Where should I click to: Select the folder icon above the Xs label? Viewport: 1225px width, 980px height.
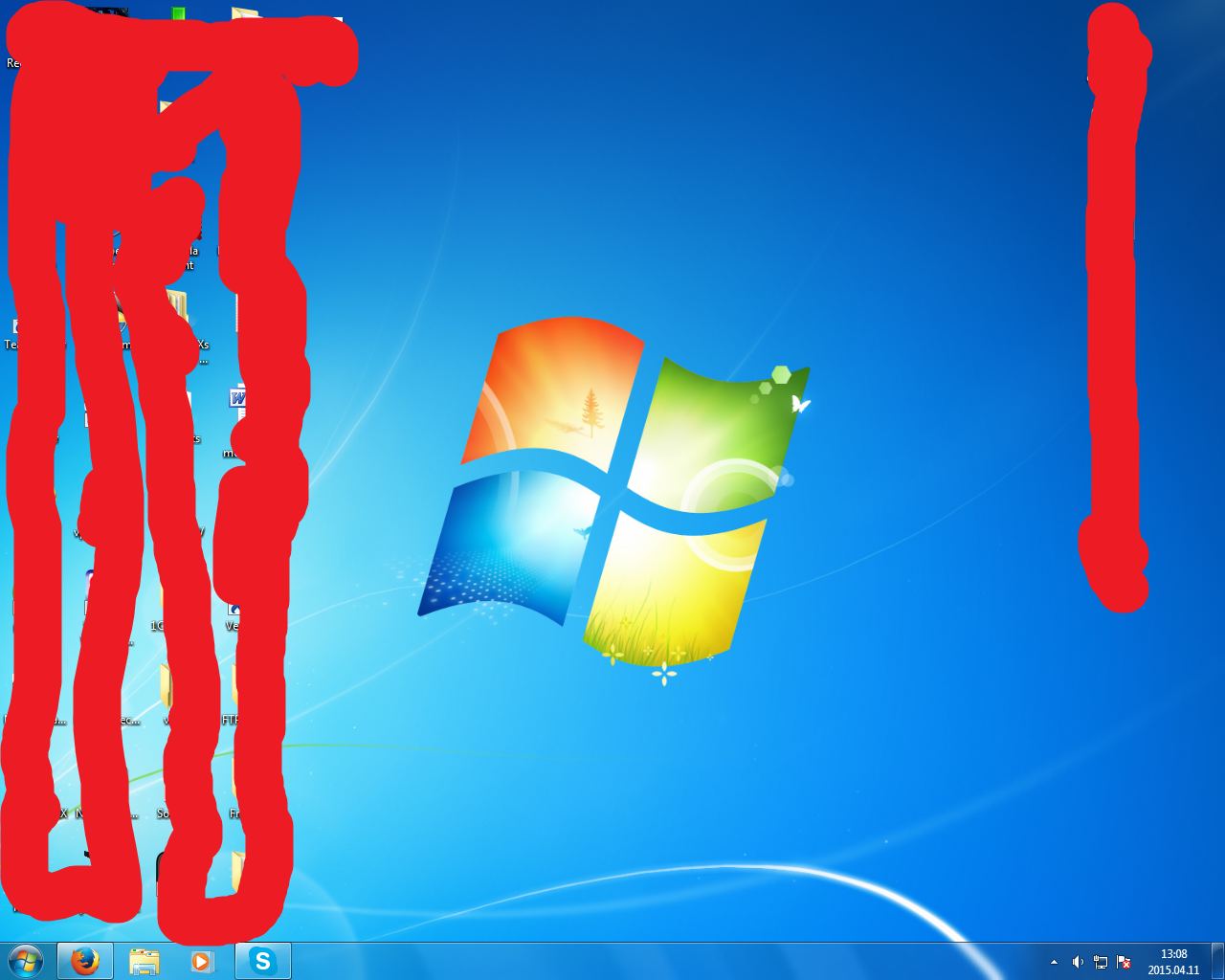tap(178, 306)
